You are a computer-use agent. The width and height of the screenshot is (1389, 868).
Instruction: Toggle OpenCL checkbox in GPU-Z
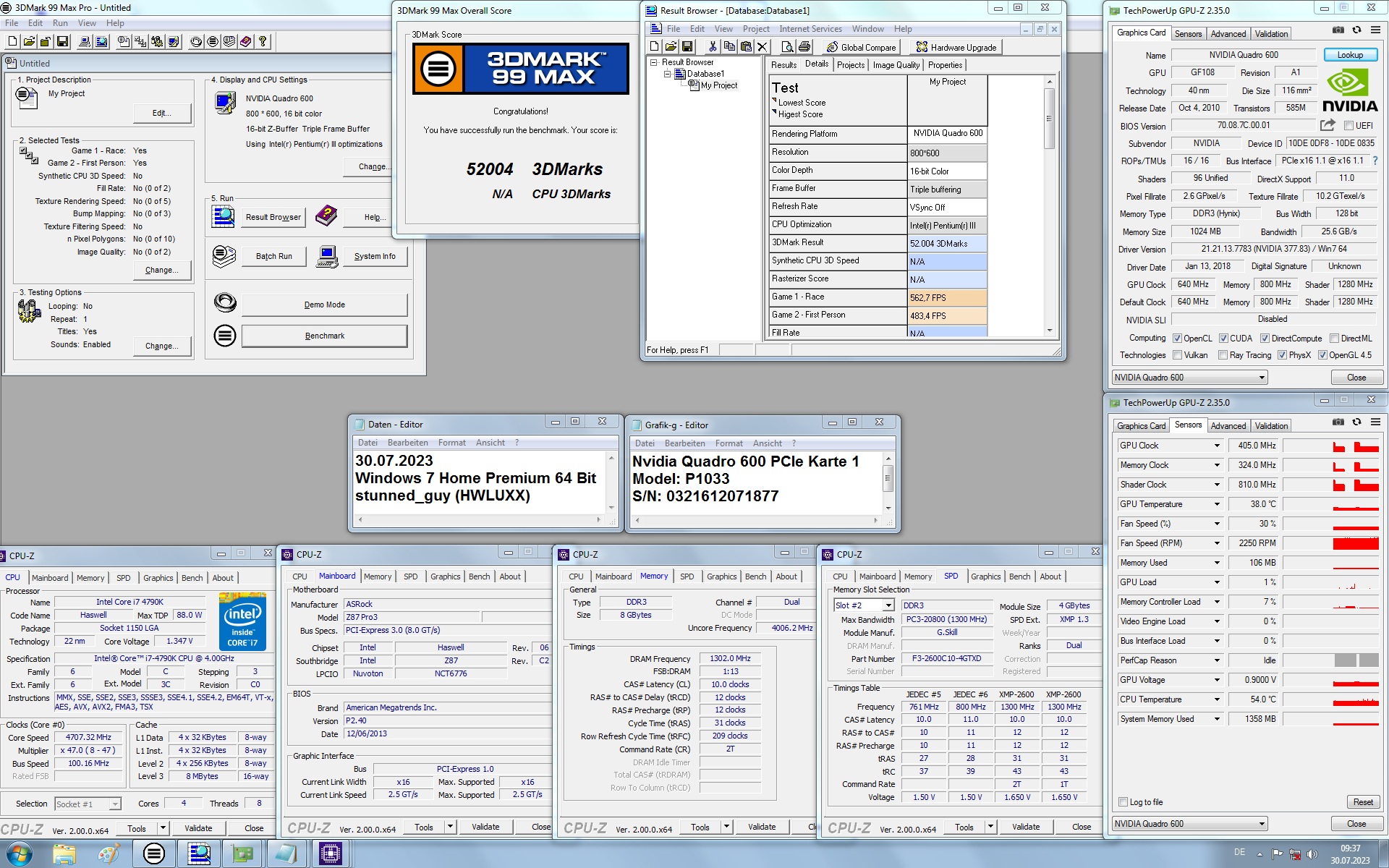click(1177, 339)
